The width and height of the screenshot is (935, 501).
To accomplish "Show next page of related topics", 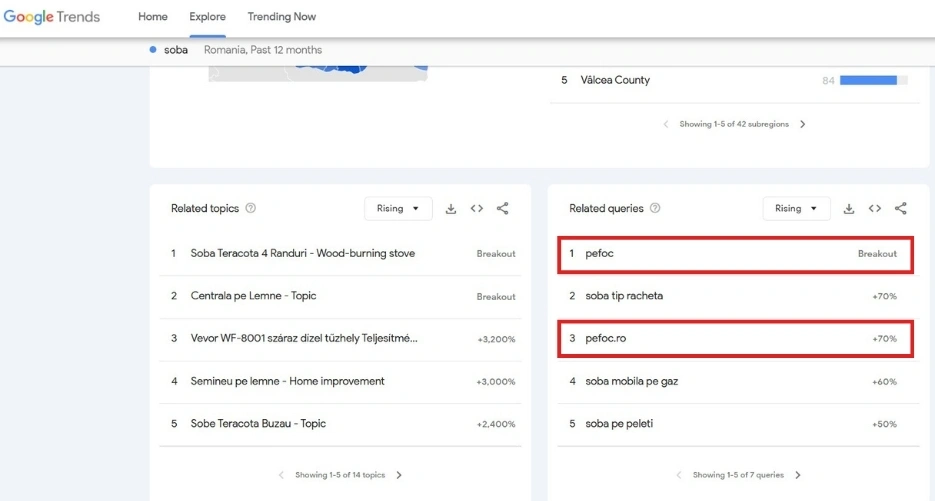I will 399,475.
